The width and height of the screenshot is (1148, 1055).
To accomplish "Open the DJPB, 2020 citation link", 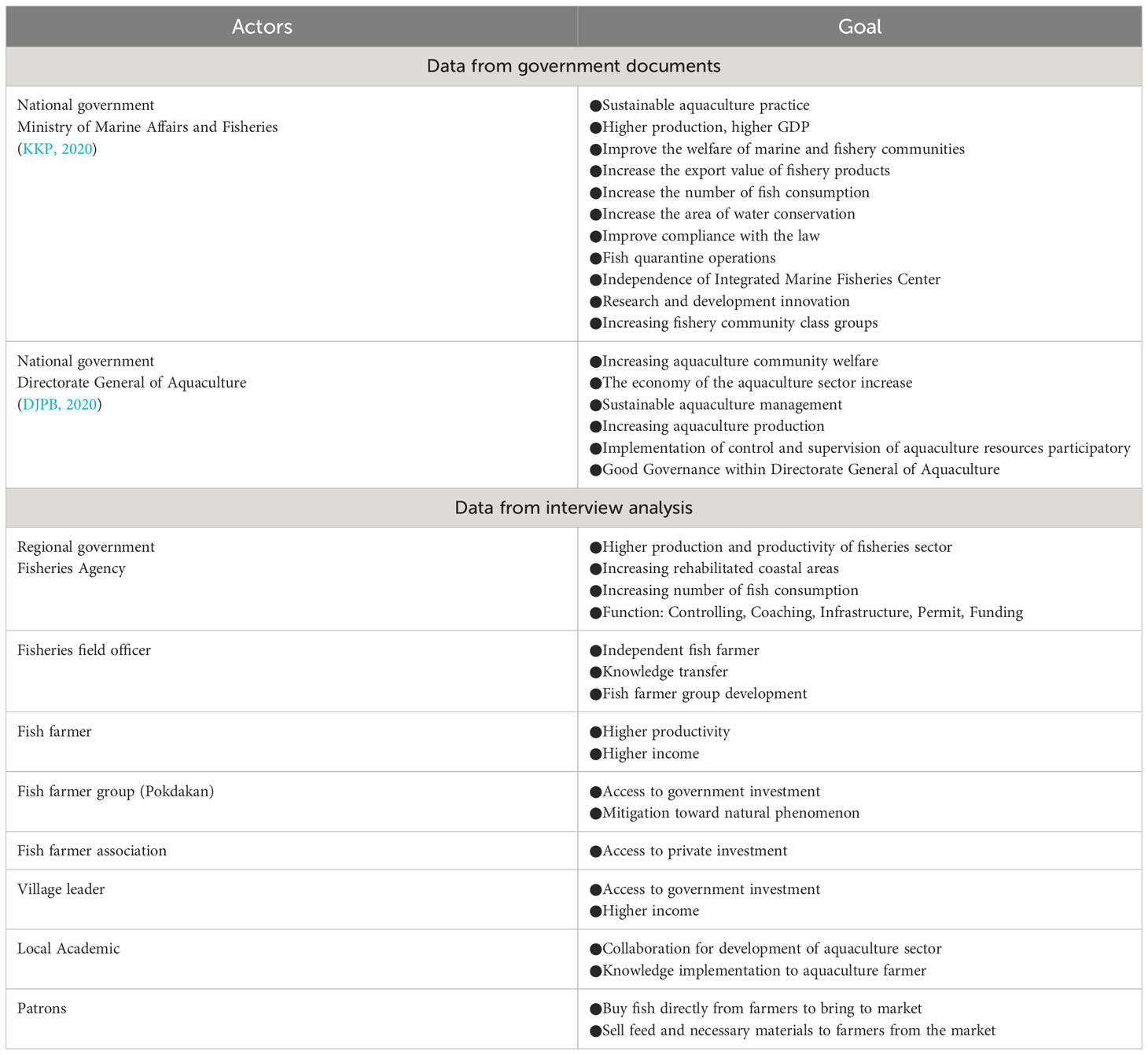I will click(60, 404).
